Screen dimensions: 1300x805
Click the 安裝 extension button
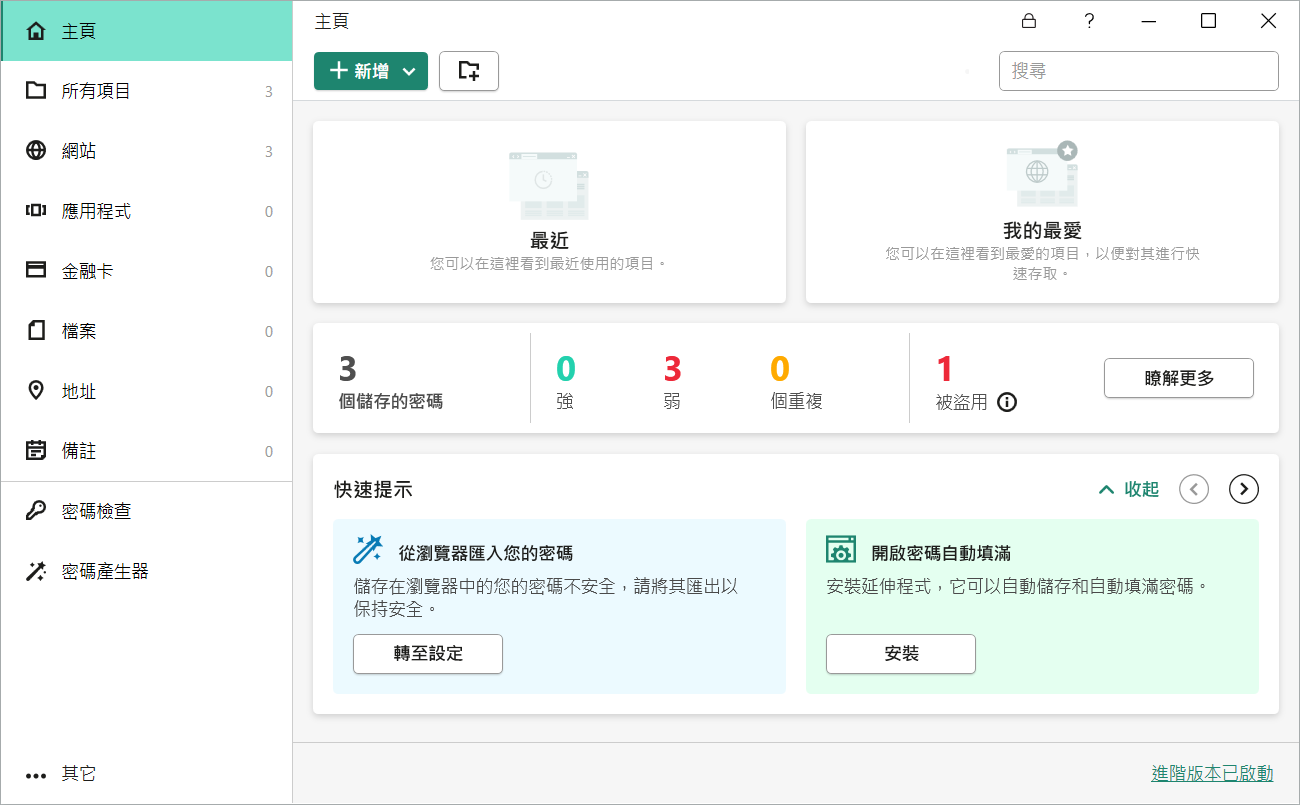coord(900,654)
